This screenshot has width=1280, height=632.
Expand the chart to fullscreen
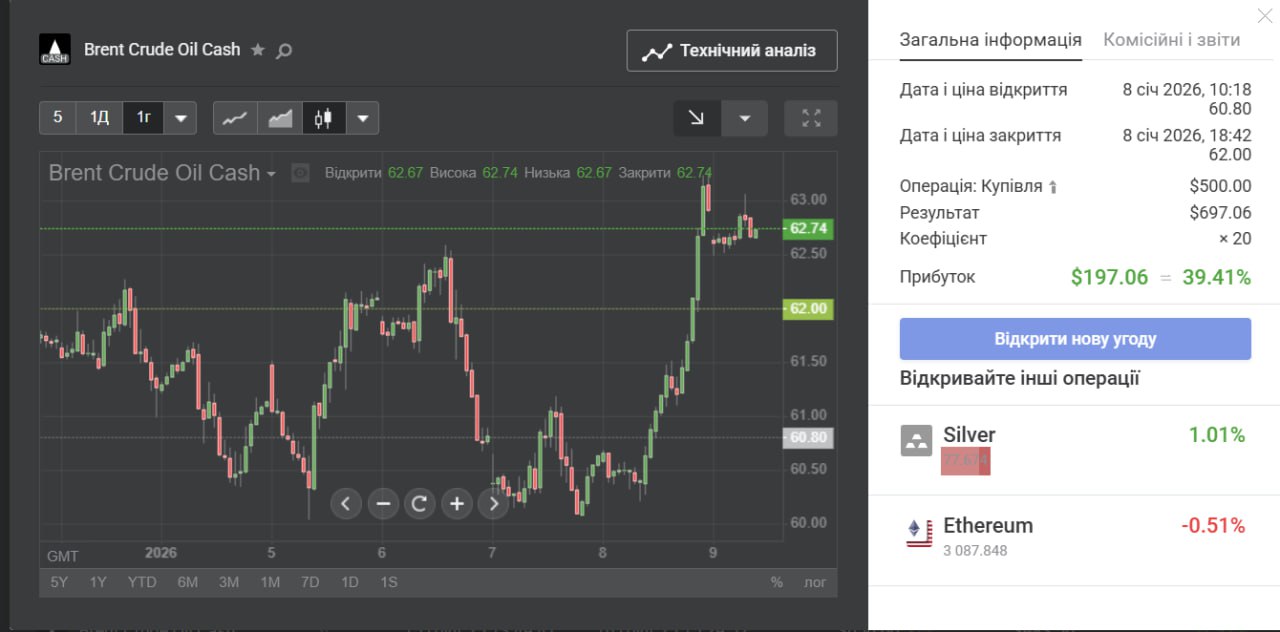[x=811, y=118]
